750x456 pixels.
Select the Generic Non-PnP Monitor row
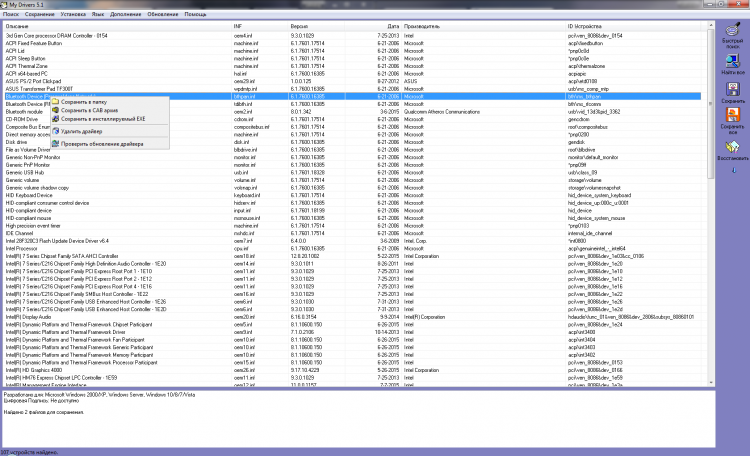coord(353,157)
